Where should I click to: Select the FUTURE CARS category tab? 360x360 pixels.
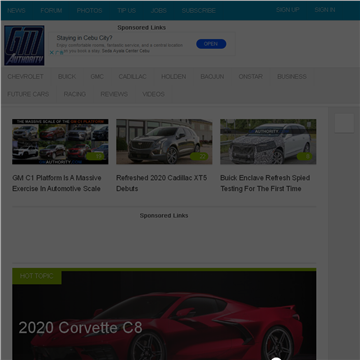click(28, 94)
